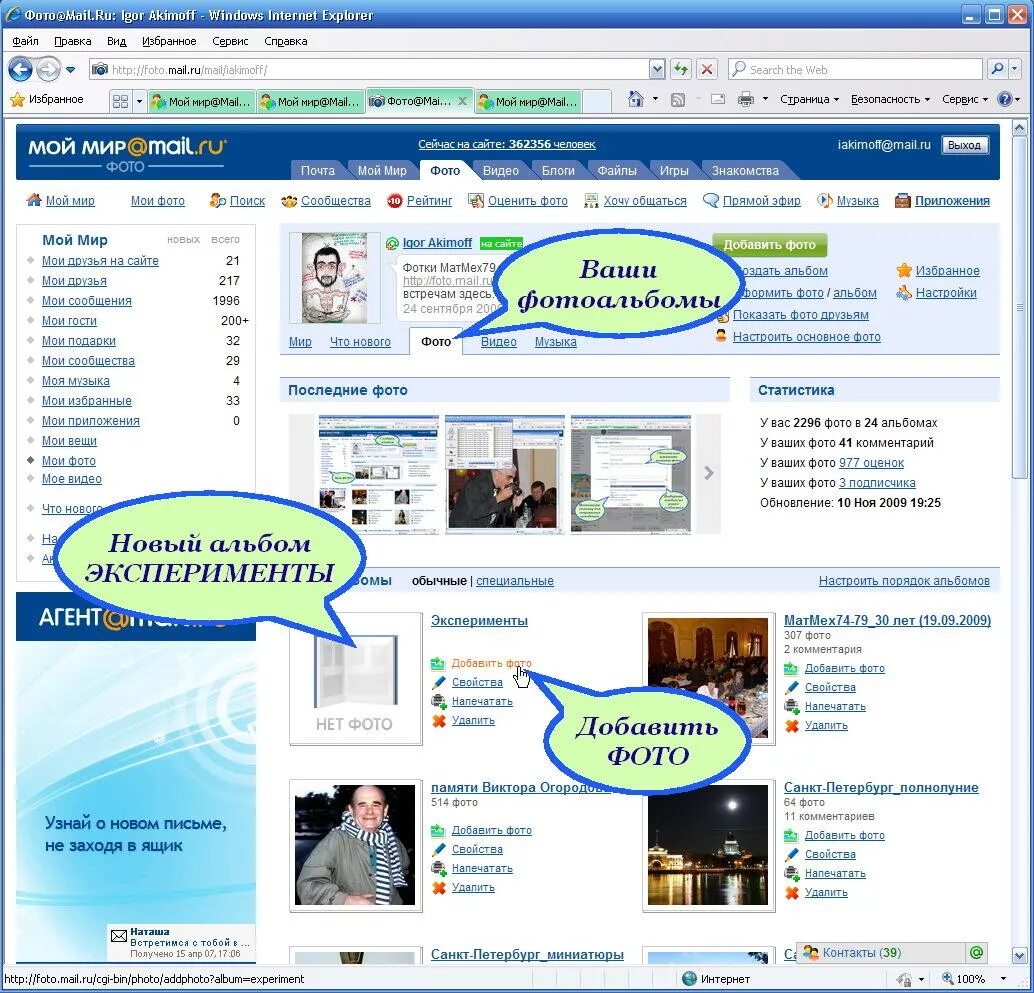The width and height of the screenshot is (1034, 993).
Task: Click the Что нового profile sub-tab
Action: 360,342
